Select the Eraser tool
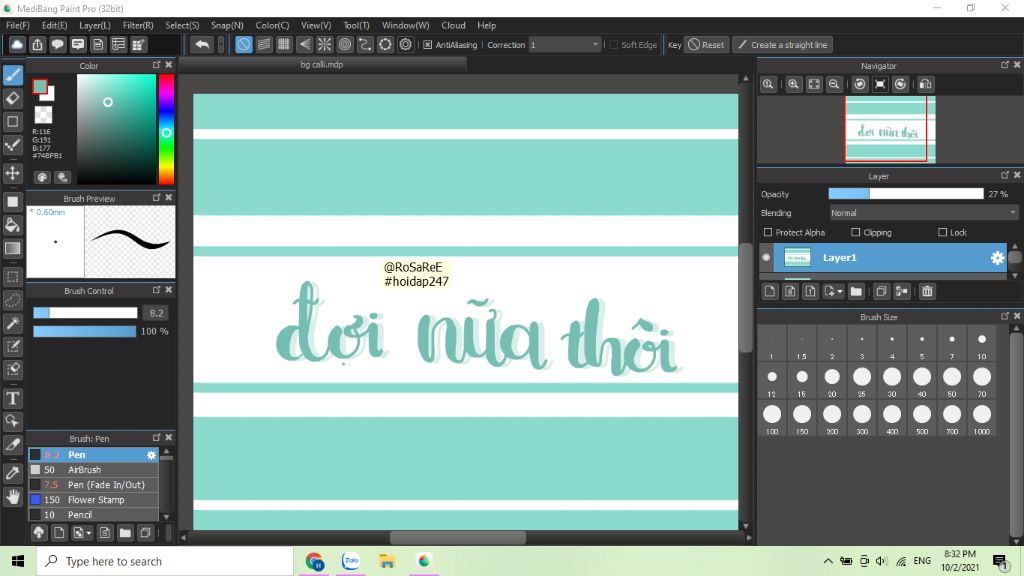 pos(13,98)
